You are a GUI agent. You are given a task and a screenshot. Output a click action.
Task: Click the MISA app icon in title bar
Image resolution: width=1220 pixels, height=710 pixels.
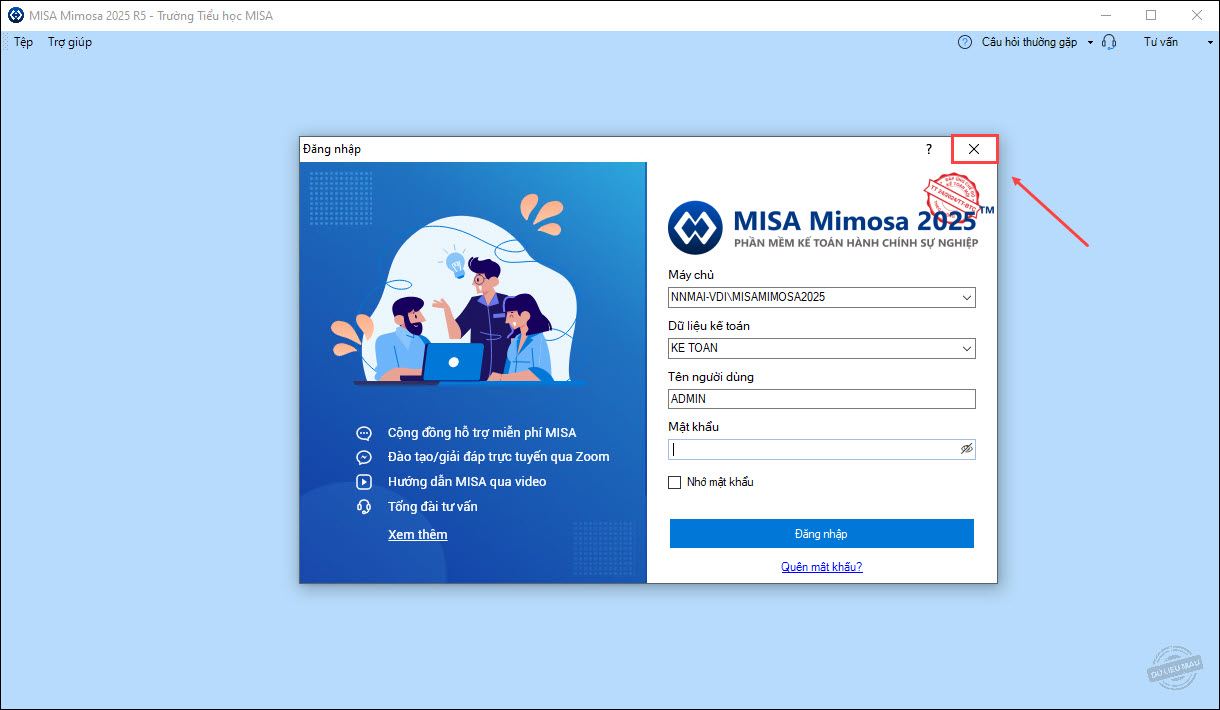15,15
